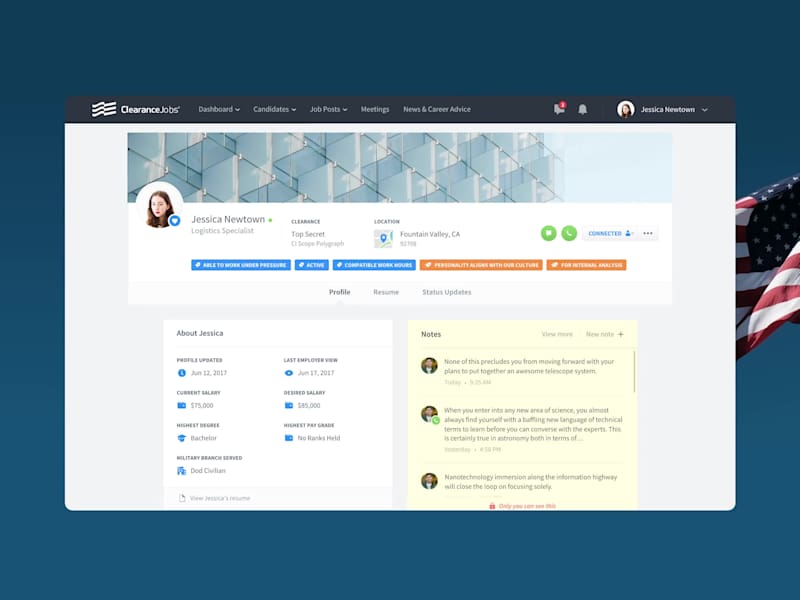Switch to the Status Updates tab
This screenshot has width=800, height=600.
pyautogui.click(x=449, y=292)
